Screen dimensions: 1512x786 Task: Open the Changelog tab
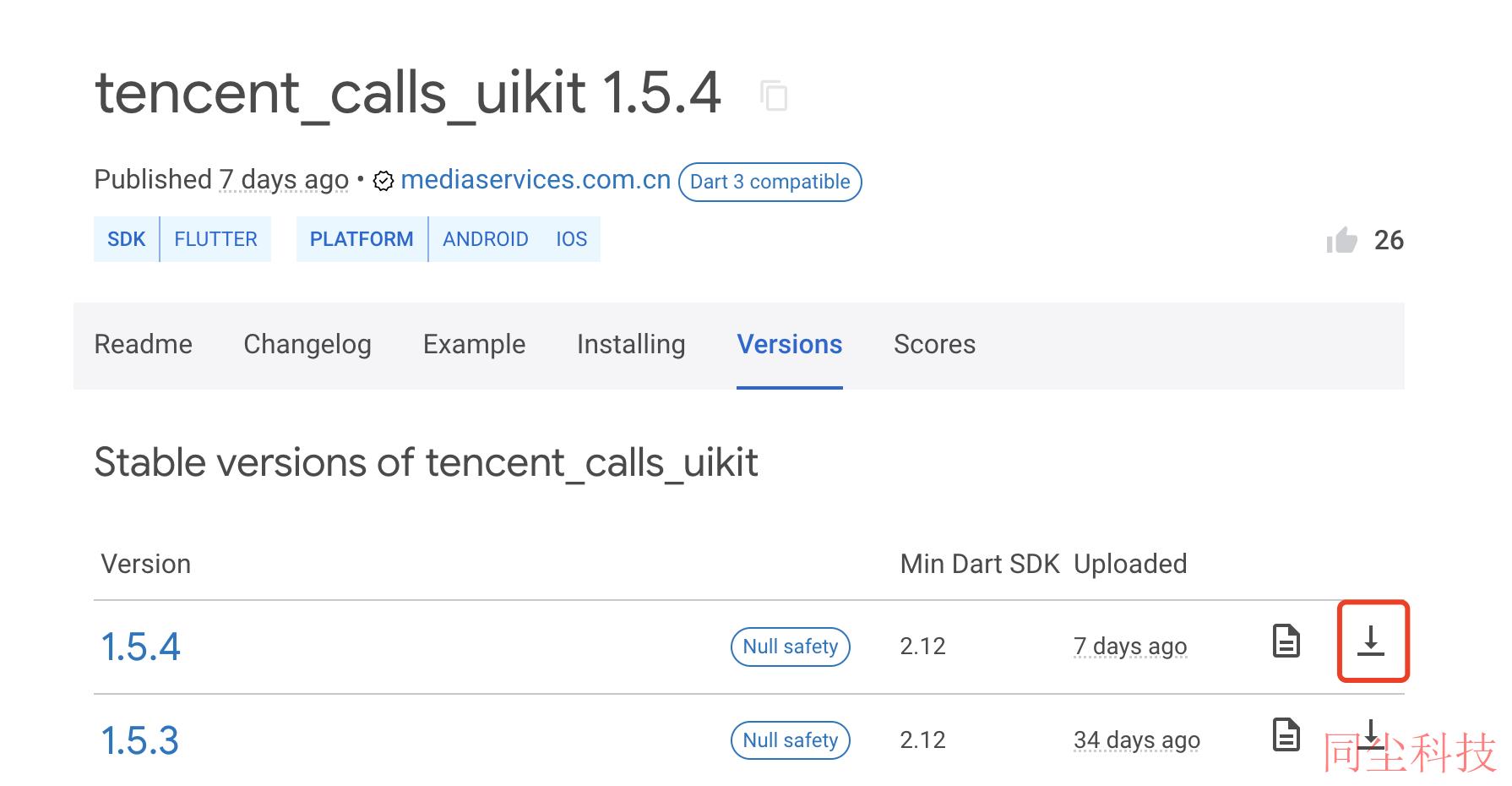coord(307,345)
